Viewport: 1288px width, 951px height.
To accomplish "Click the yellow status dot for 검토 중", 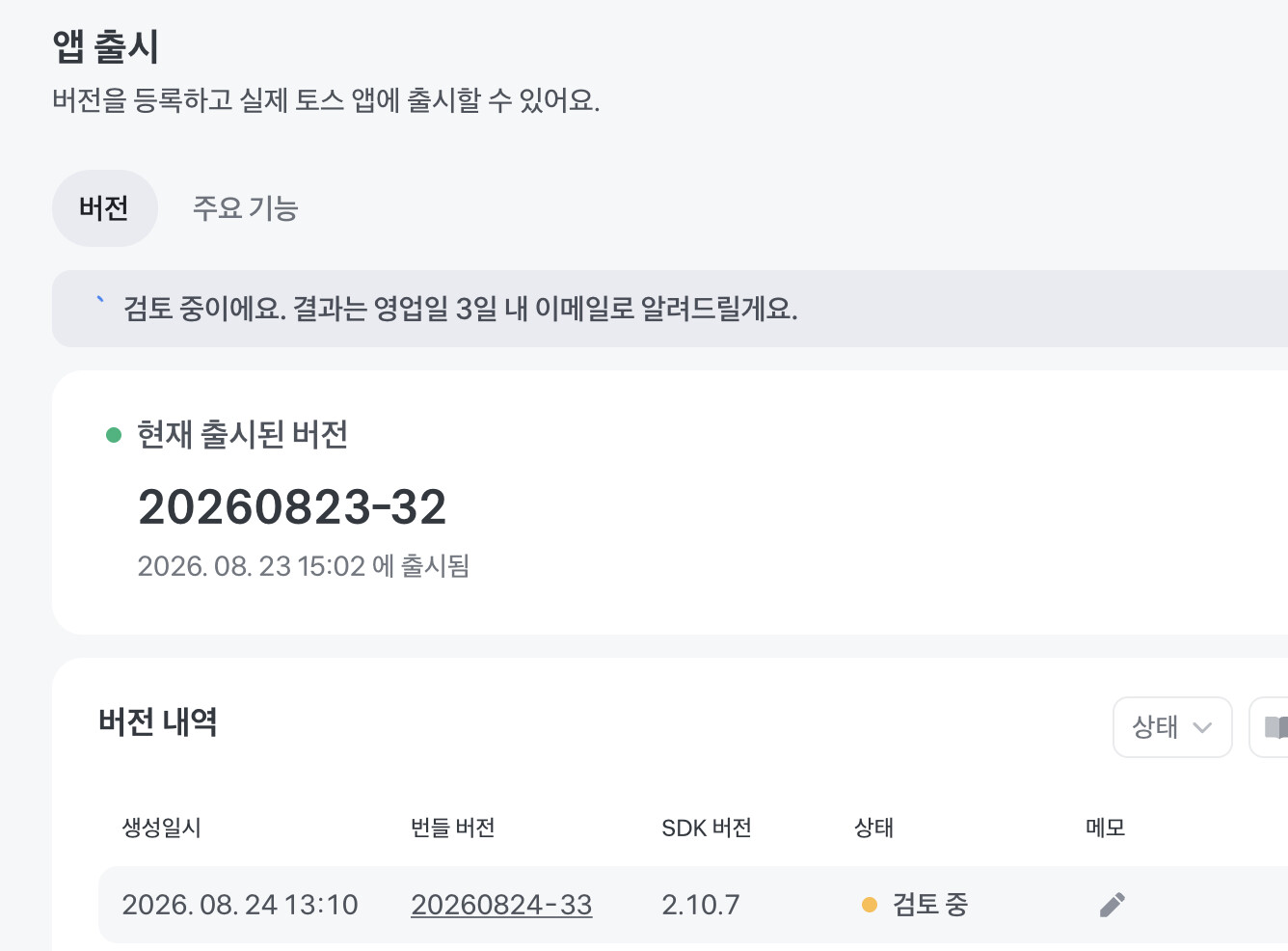I will pyautogui.click(x=870, y=905).
